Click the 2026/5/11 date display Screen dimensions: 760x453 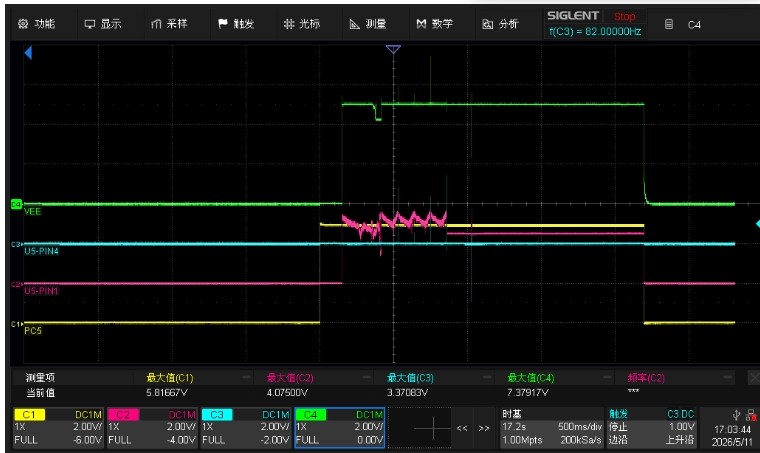(x=732, y=442)
